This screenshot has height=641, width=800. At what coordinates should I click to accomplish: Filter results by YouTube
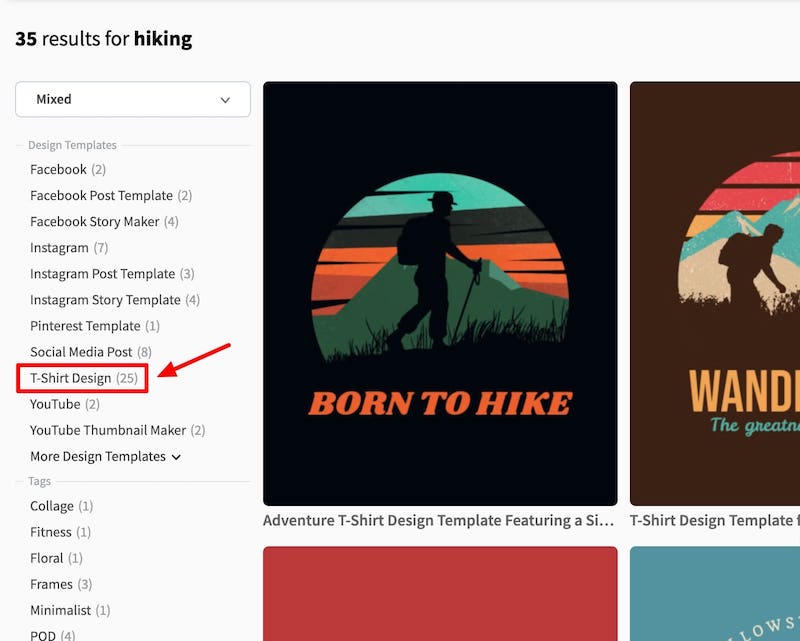click(x=55, y=405)
